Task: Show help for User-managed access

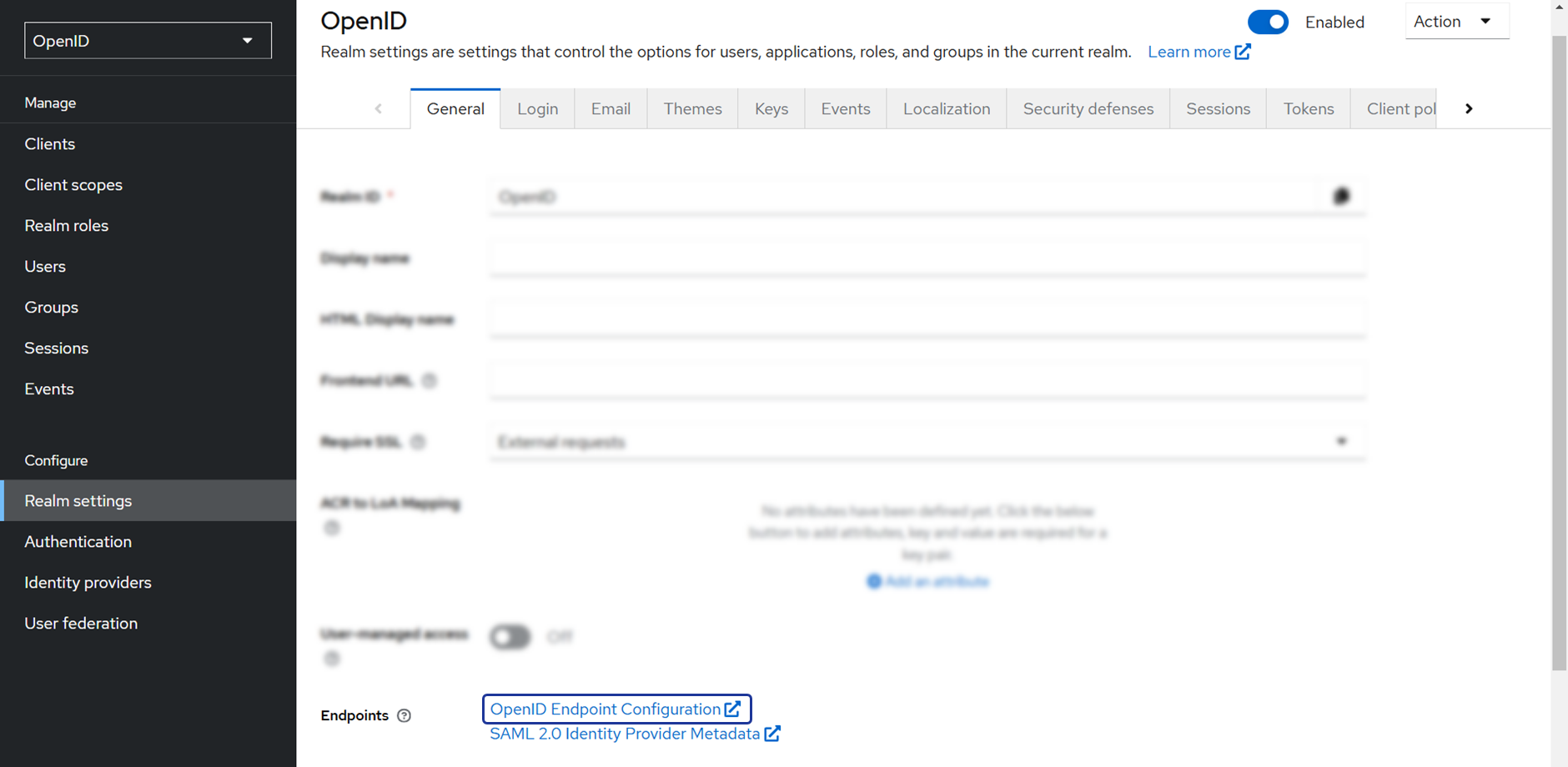Action: (332, 659)
